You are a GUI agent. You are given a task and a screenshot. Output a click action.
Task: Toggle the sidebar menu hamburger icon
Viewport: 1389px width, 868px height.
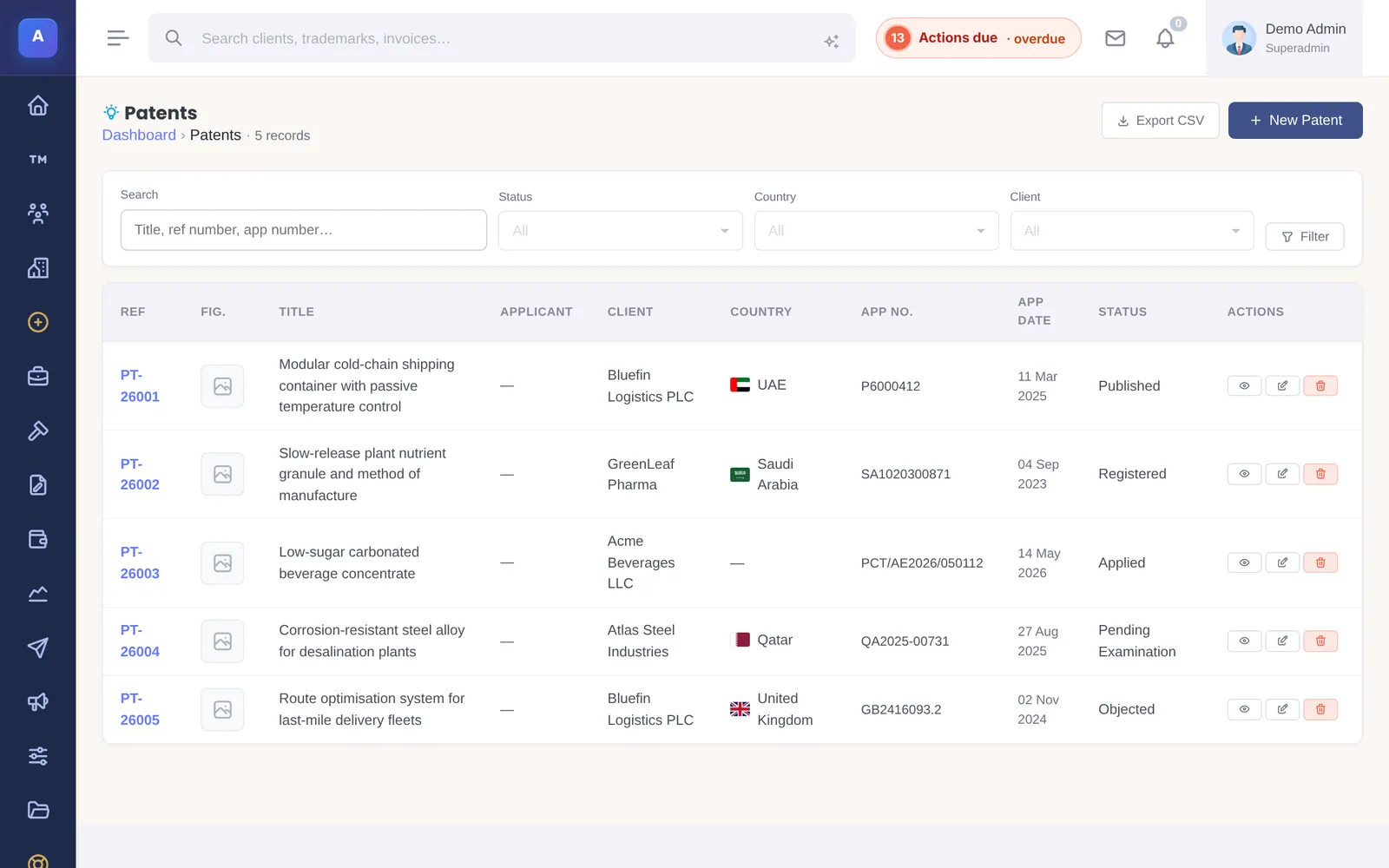tap(118, 38)
